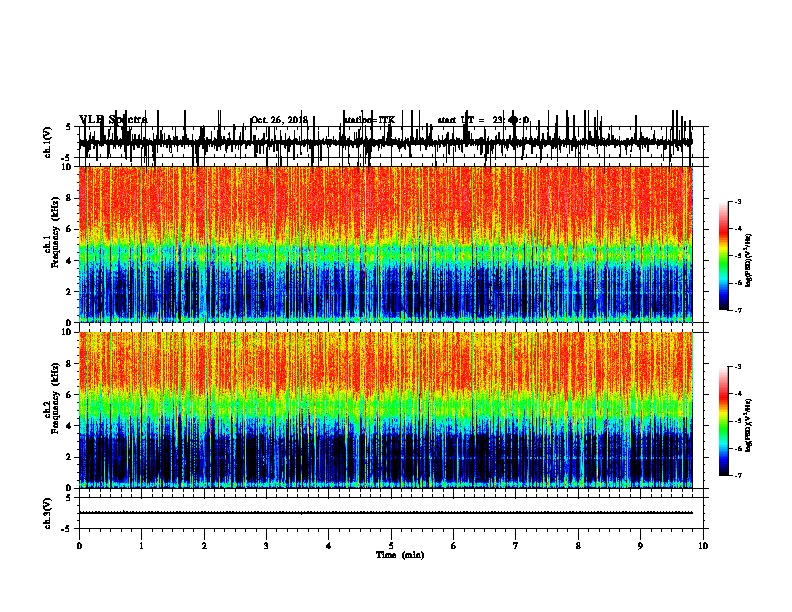Click time-axis tick label '1' at bottom
Screen dimensions: 792x612
(x=141, y=546)
